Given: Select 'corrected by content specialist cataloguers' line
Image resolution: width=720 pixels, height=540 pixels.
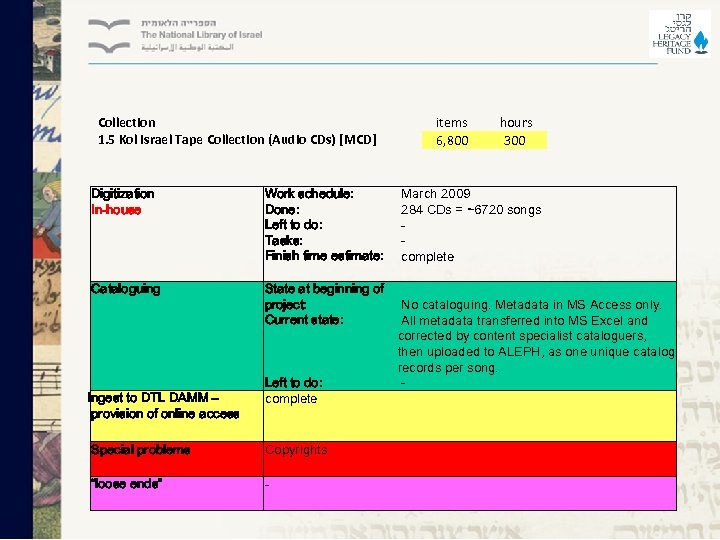Looking at the screenshot, I should (x=523, y=336).
